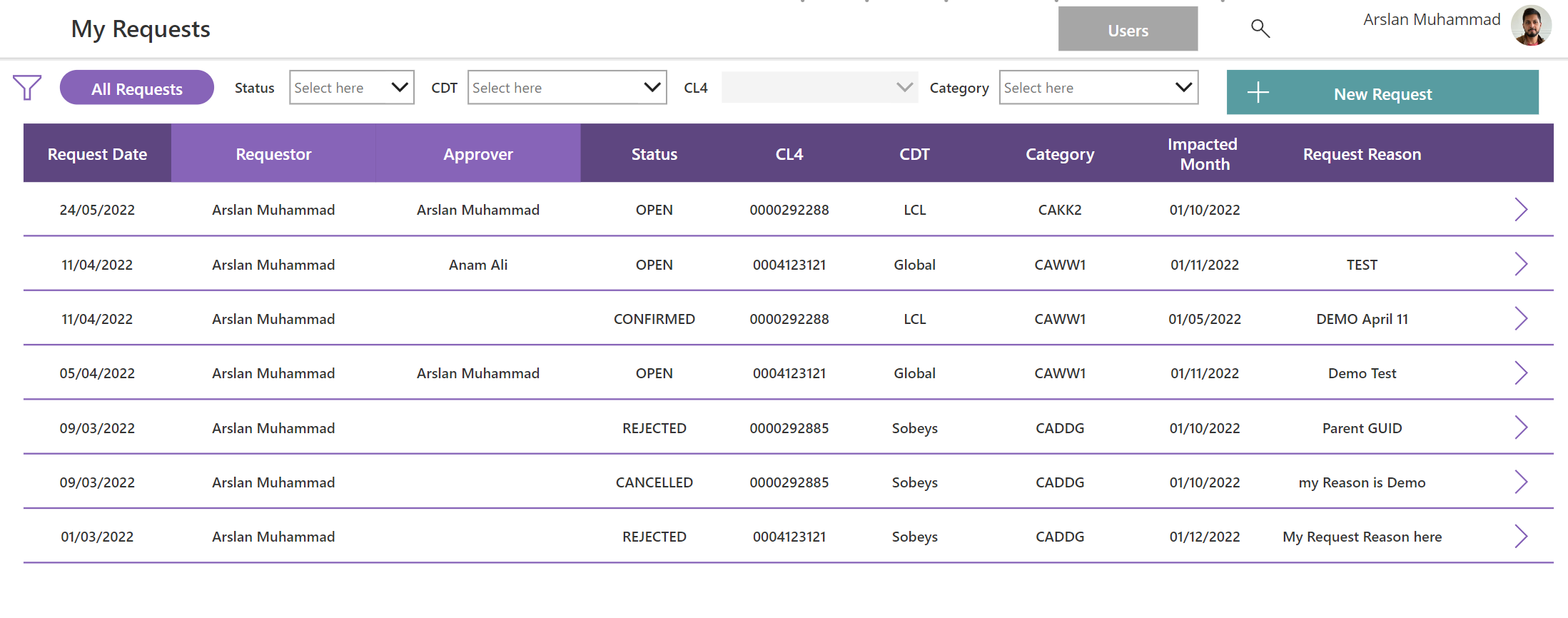Click Parent GUID reason text

[1362, 427]
